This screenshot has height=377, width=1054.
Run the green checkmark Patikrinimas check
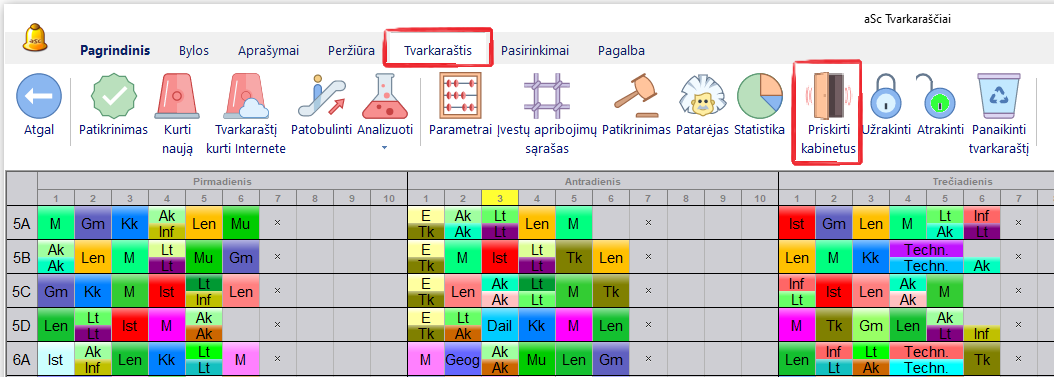114,97
